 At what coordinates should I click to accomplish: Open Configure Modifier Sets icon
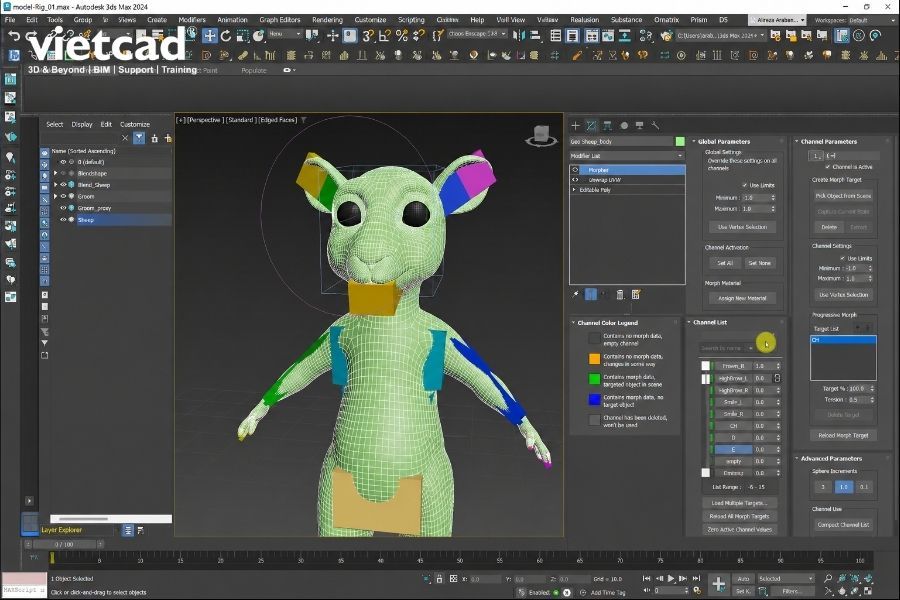(x=636, y=295)
